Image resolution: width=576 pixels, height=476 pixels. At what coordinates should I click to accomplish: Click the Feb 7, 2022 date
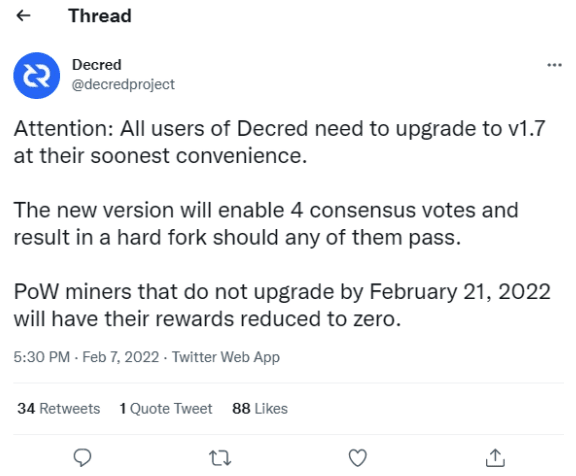coord(120,357)
